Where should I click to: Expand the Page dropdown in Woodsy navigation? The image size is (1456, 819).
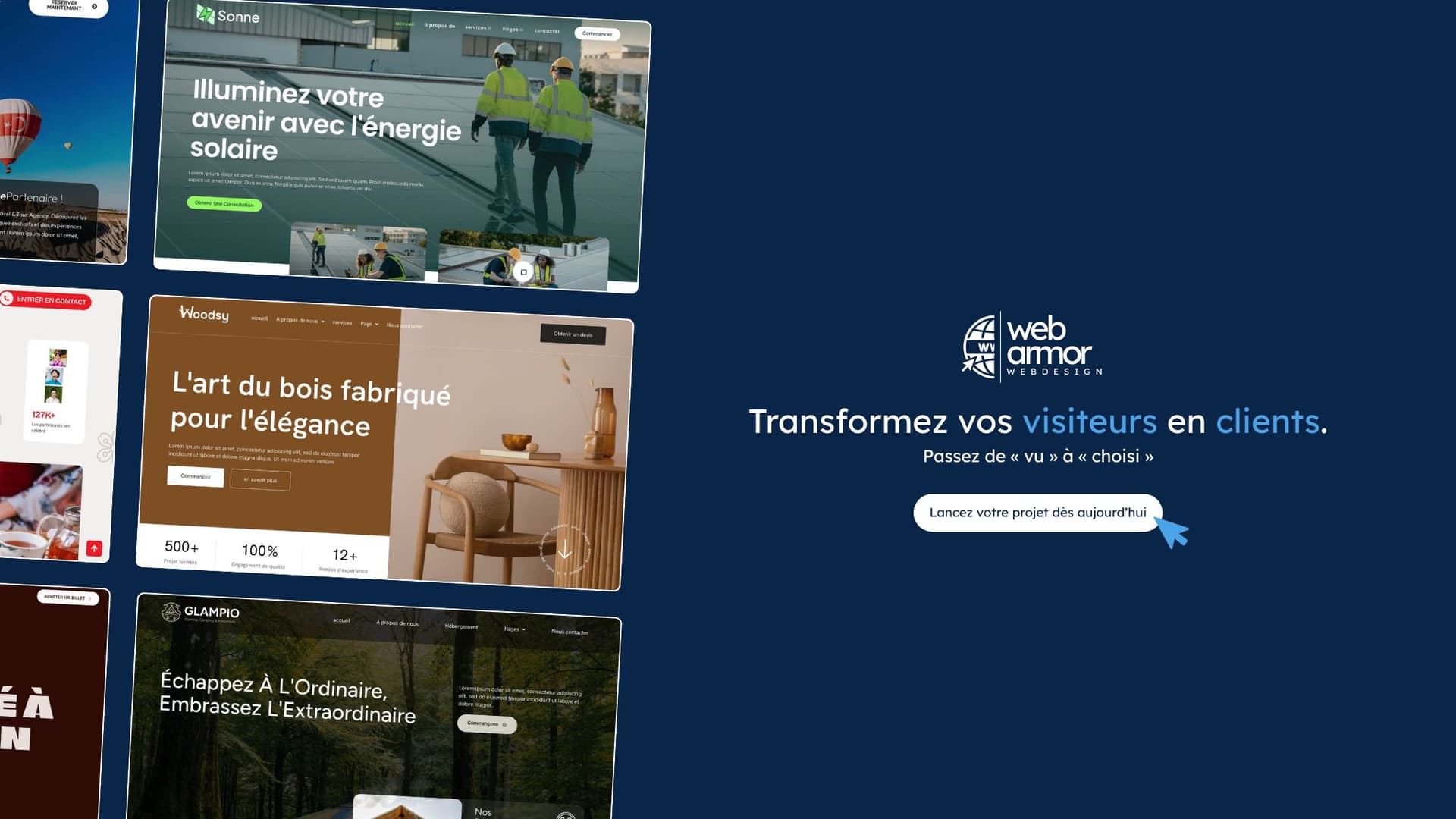pos(369,324)
